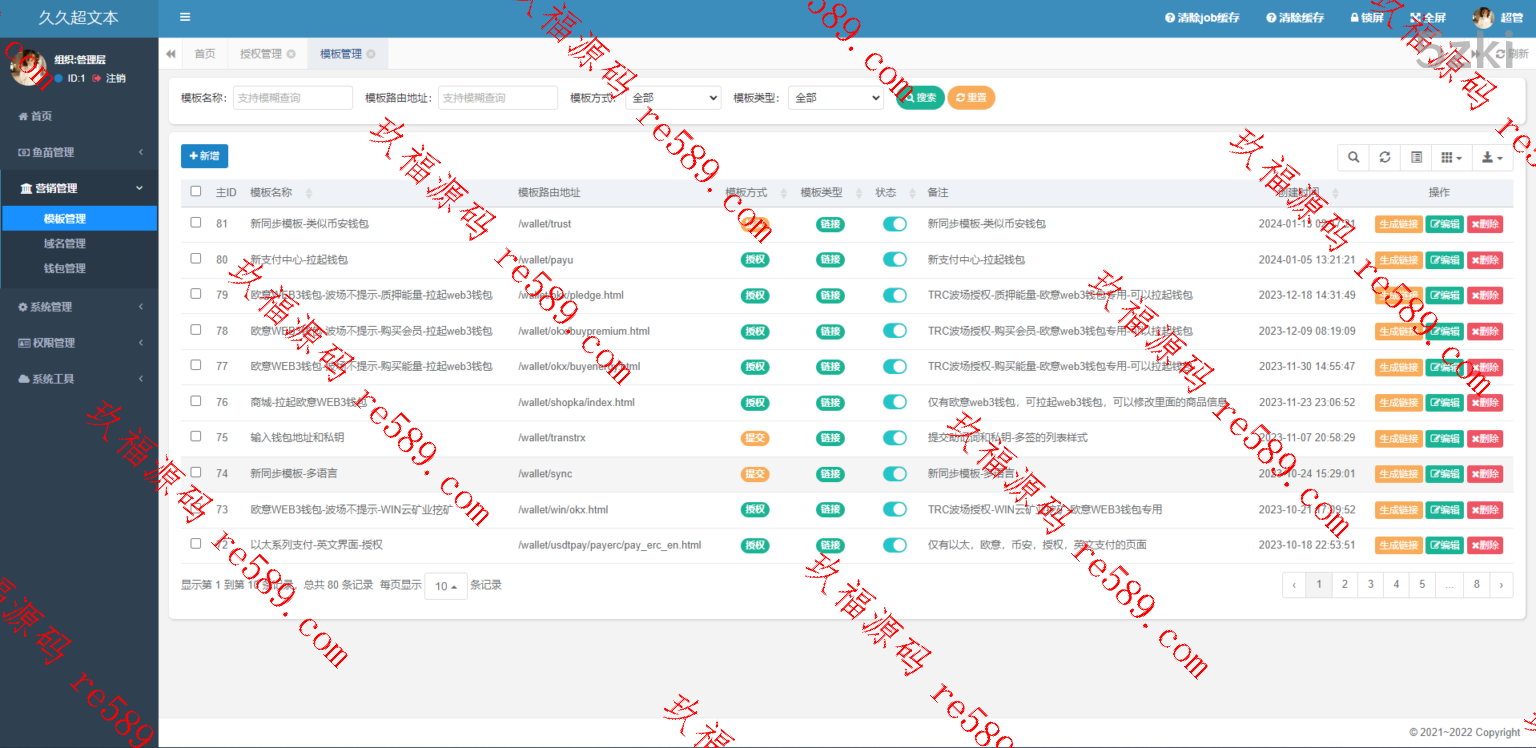Open the per-page record count dropdown
The image size is (1536, 748).
tap(446, 586)
